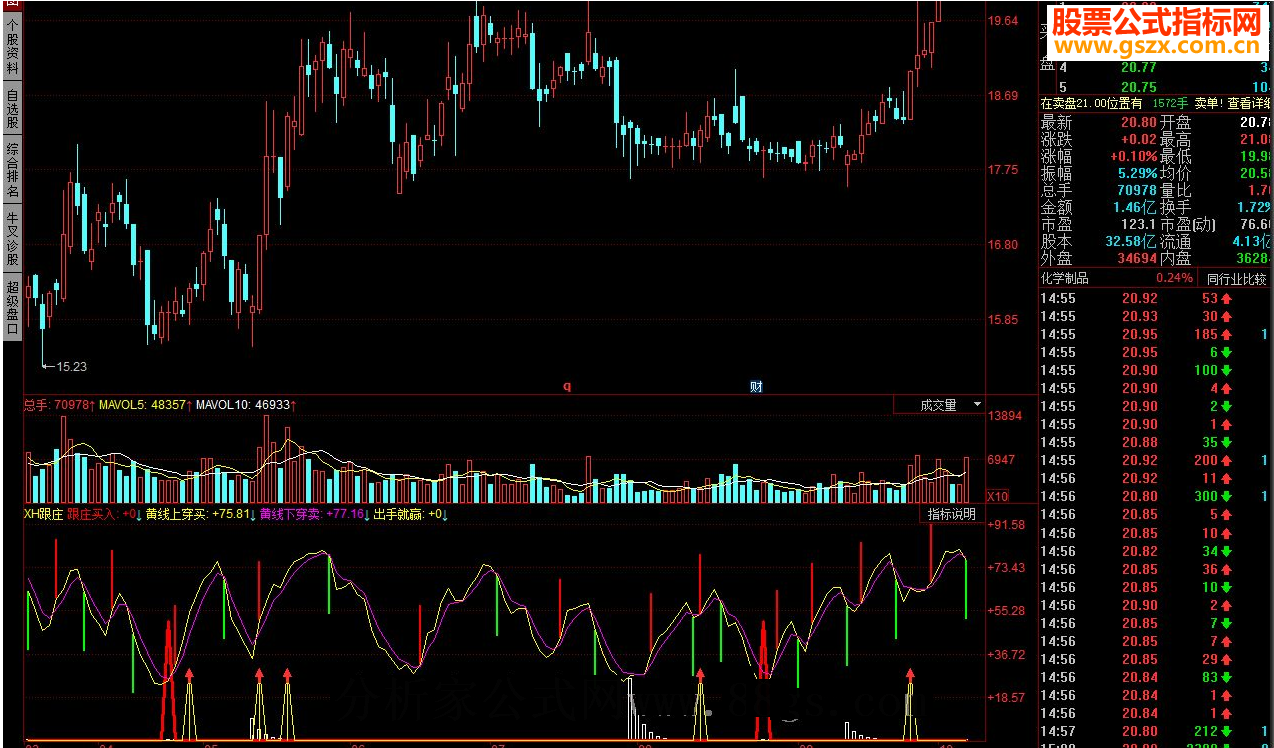Switch to the 自选股 sidebar tab
The image size is (1274, 748).
[x=12, y=110]
